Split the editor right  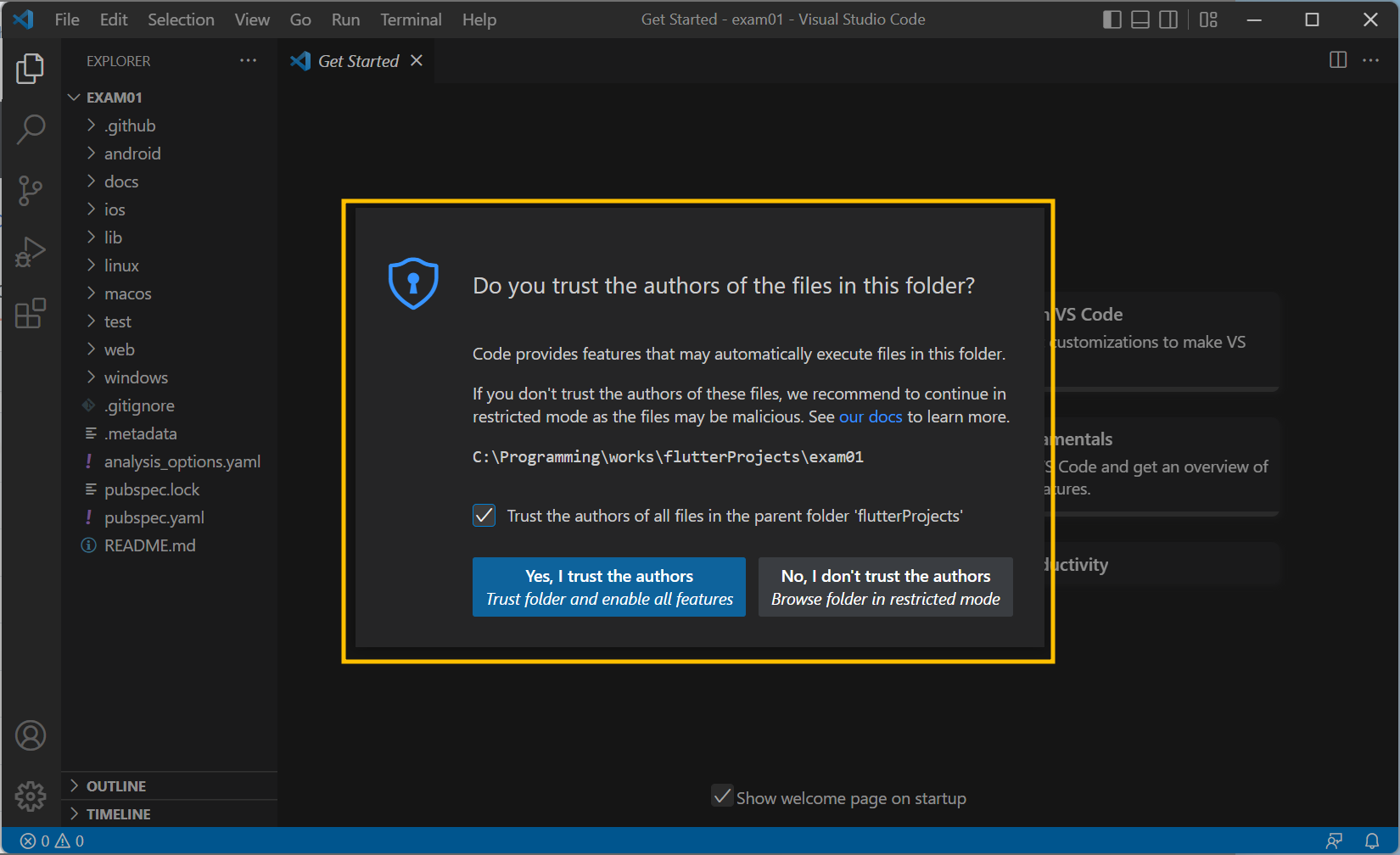pyautogui.click(x=1338, y=60)
